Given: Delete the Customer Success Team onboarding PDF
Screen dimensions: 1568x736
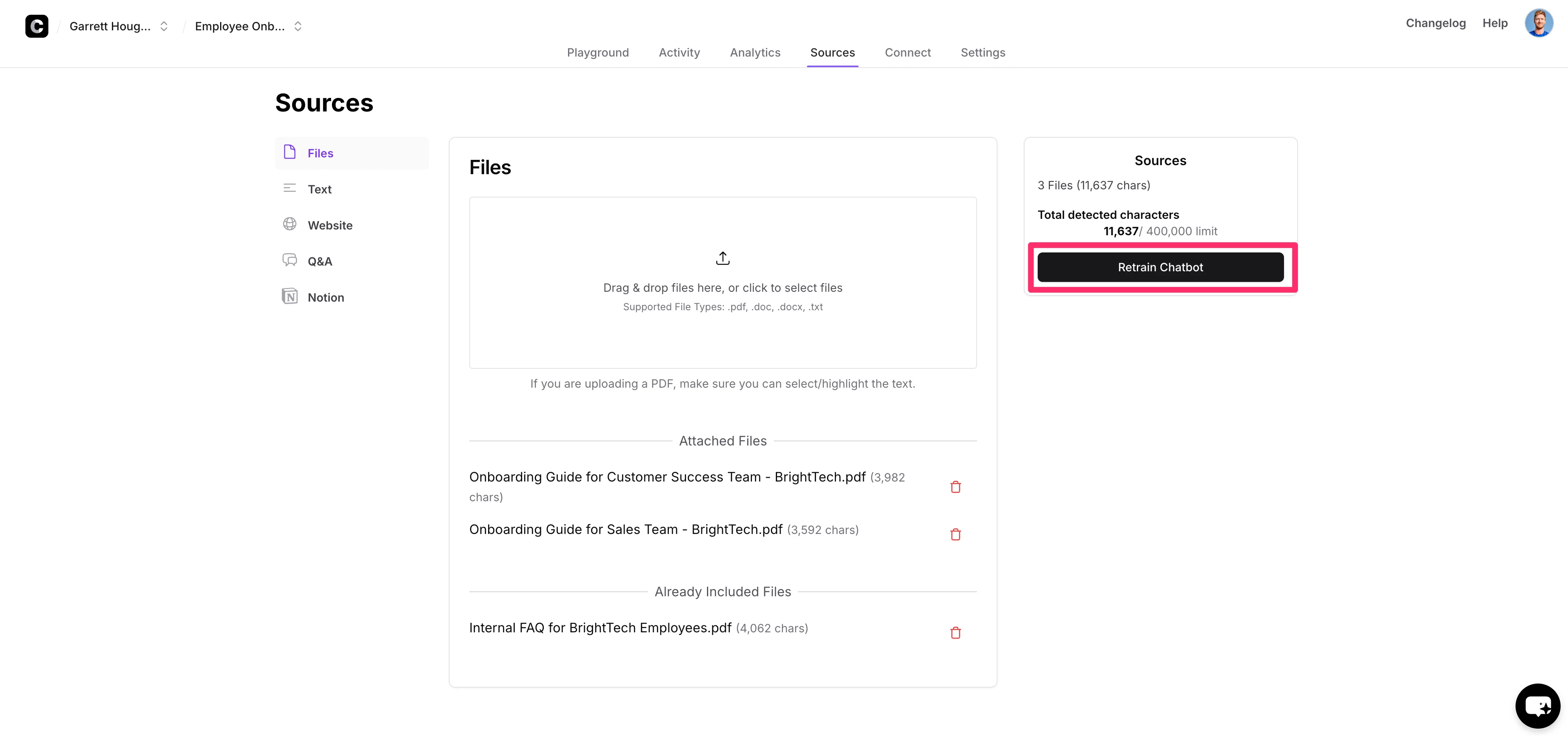Looking at the screenshot, I should [x=955, y=487].
